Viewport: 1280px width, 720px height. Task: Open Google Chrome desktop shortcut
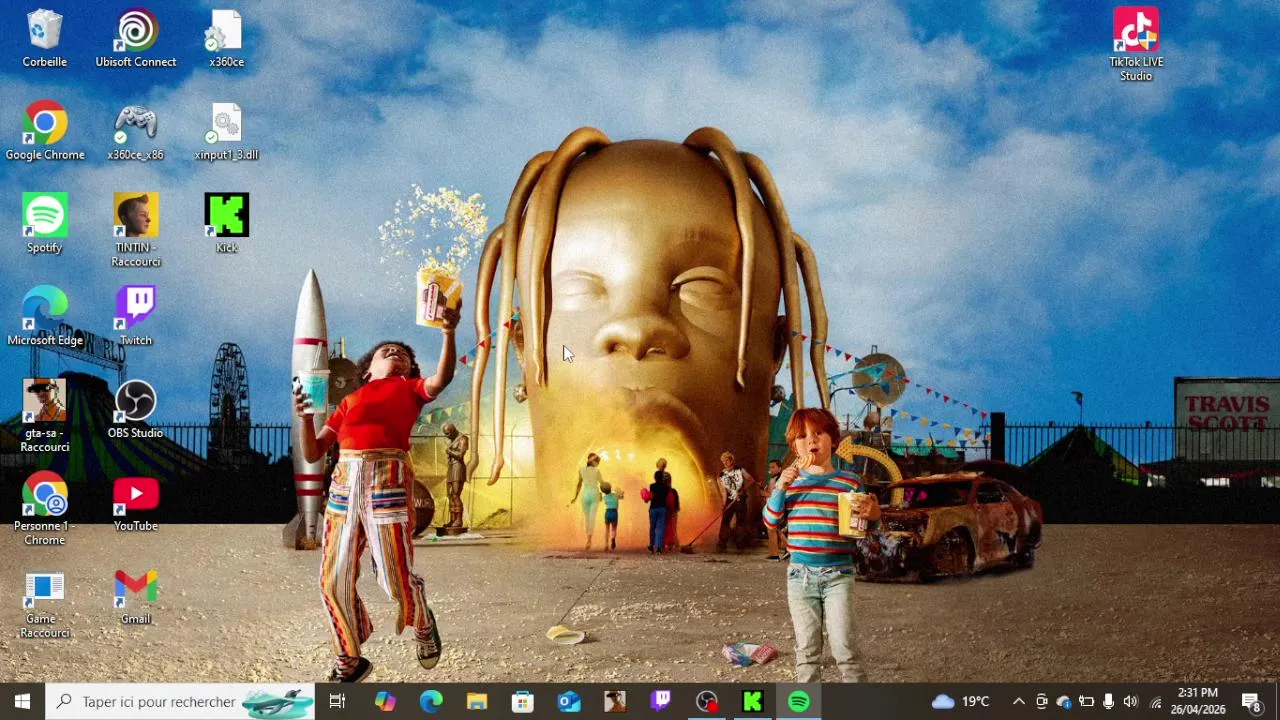(45, 131)
